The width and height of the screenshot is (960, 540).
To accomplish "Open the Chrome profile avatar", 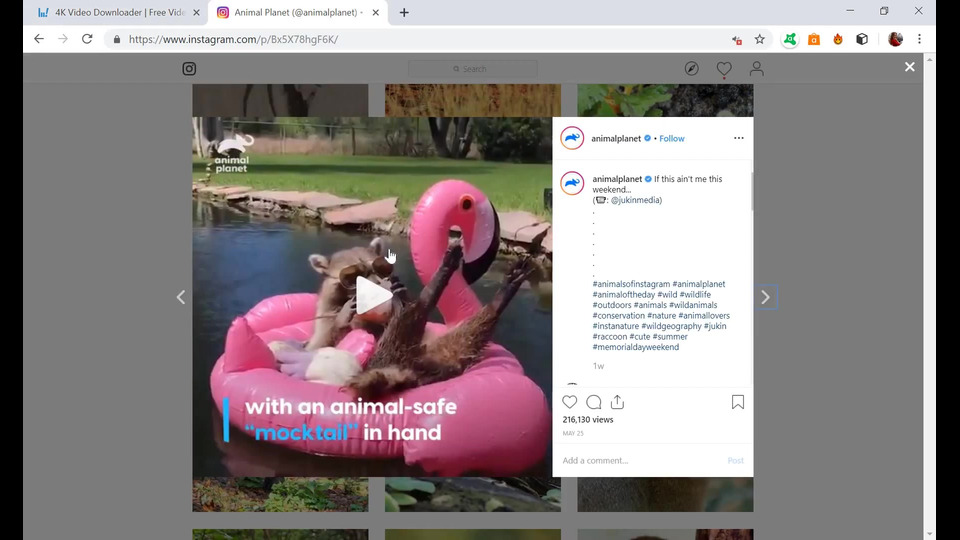I will pyautogui.click(x=895, y=39).
